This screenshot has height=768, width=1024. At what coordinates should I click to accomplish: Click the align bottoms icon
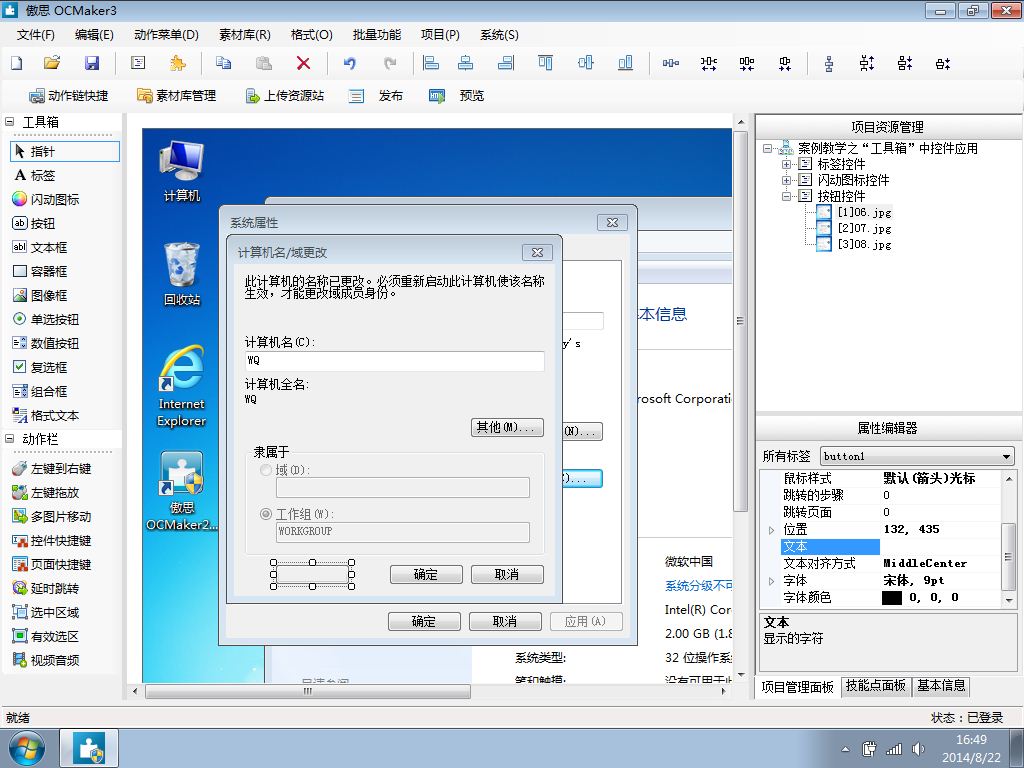coord(625,63)
